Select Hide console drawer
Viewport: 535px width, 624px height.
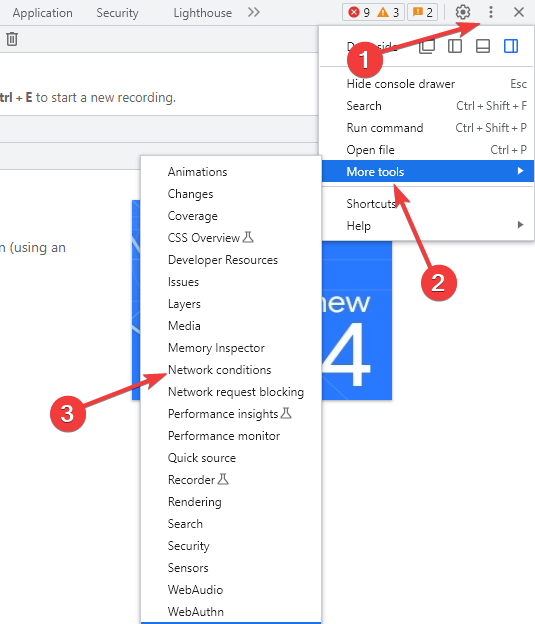400,84
